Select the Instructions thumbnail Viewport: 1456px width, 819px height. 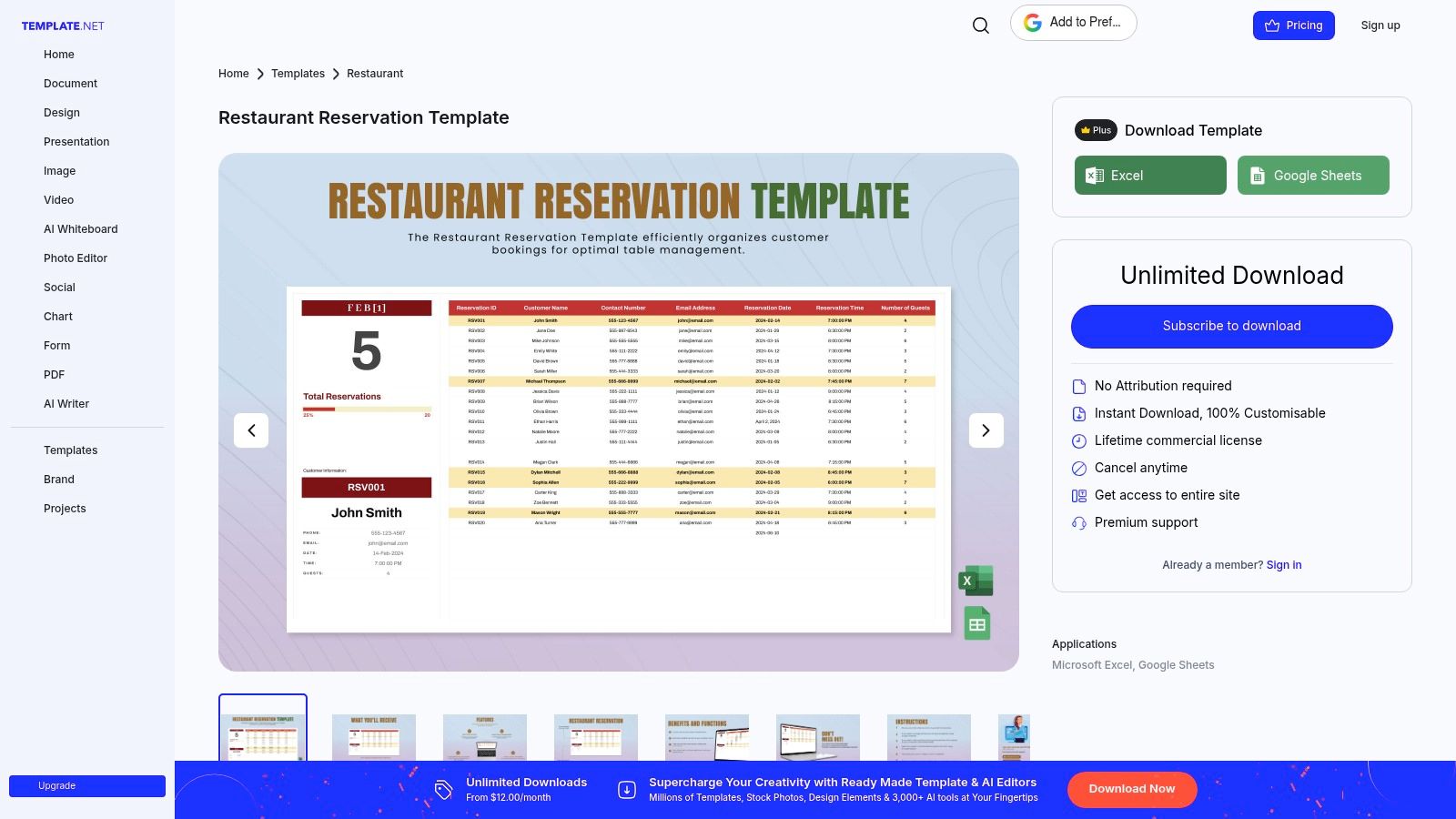tap(929, 737)
